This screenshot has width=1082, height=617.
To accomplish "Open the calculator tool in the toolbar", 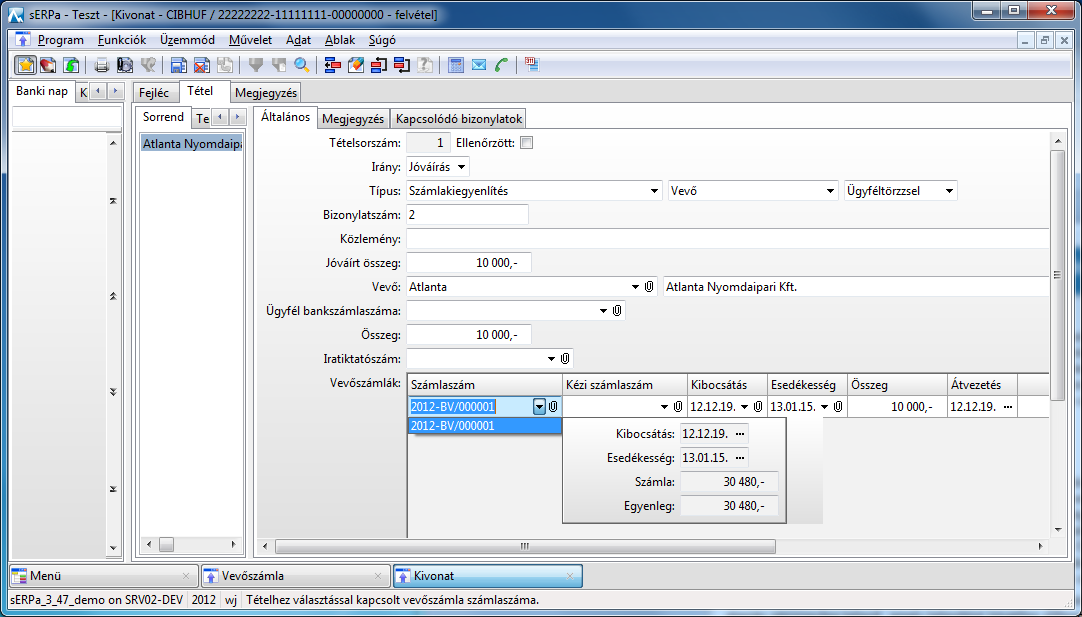I will pos(456,65).
